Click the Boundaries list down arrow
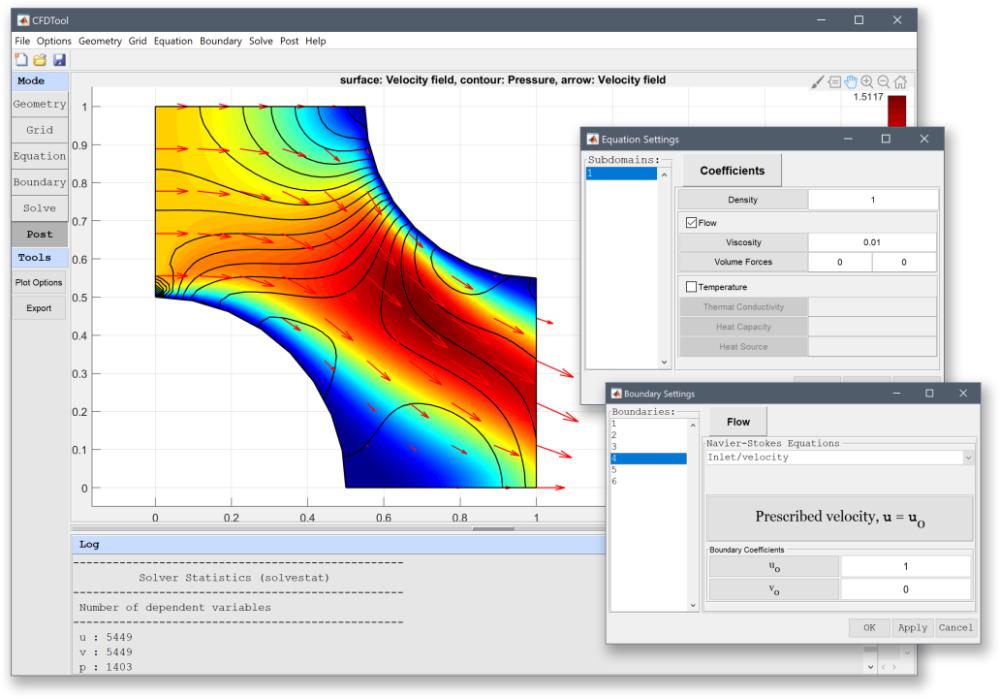Viewport: 1000px width, 698px height. (x=693, y=605)
